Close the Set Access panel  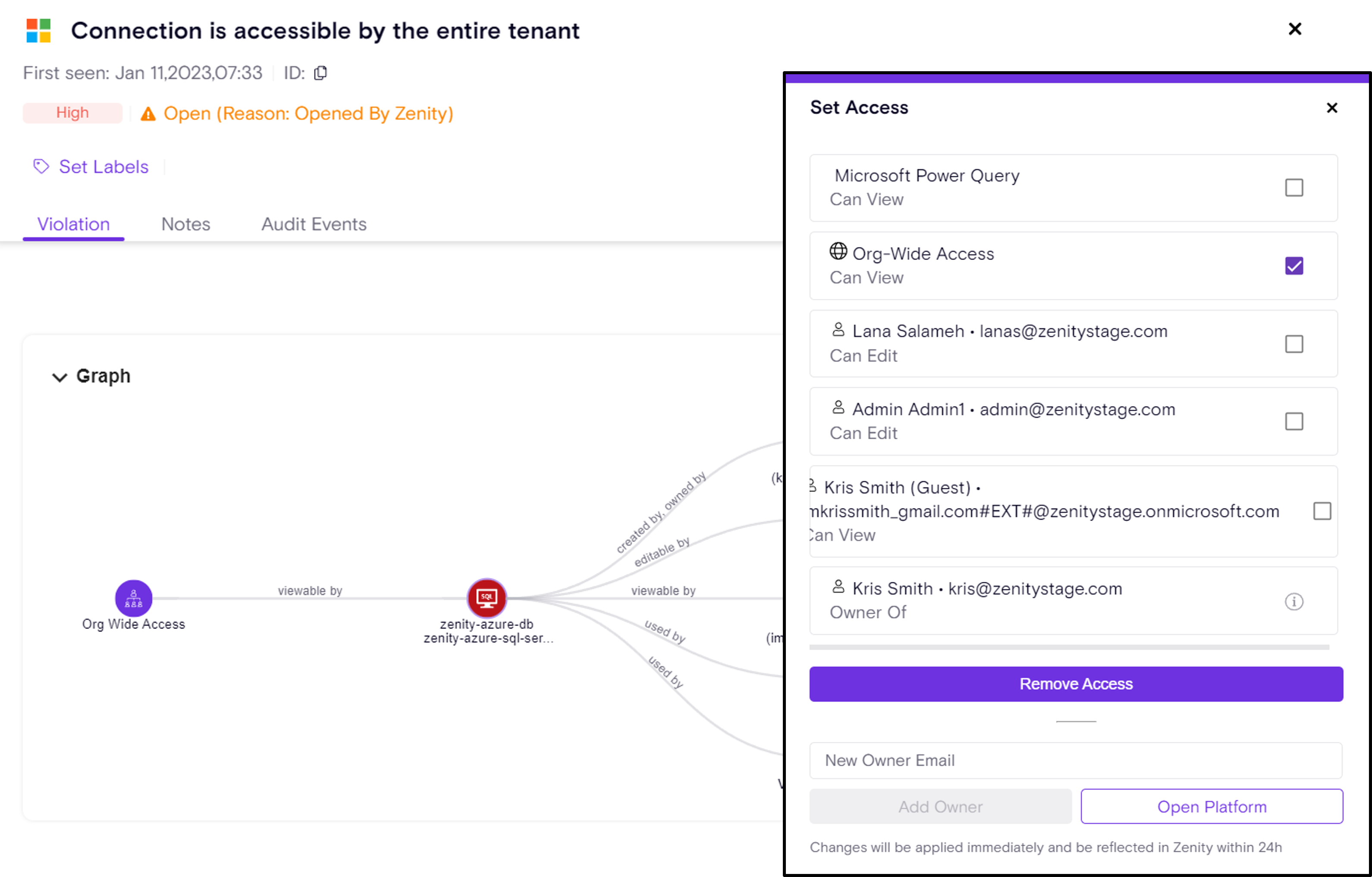click(1331, 108)
